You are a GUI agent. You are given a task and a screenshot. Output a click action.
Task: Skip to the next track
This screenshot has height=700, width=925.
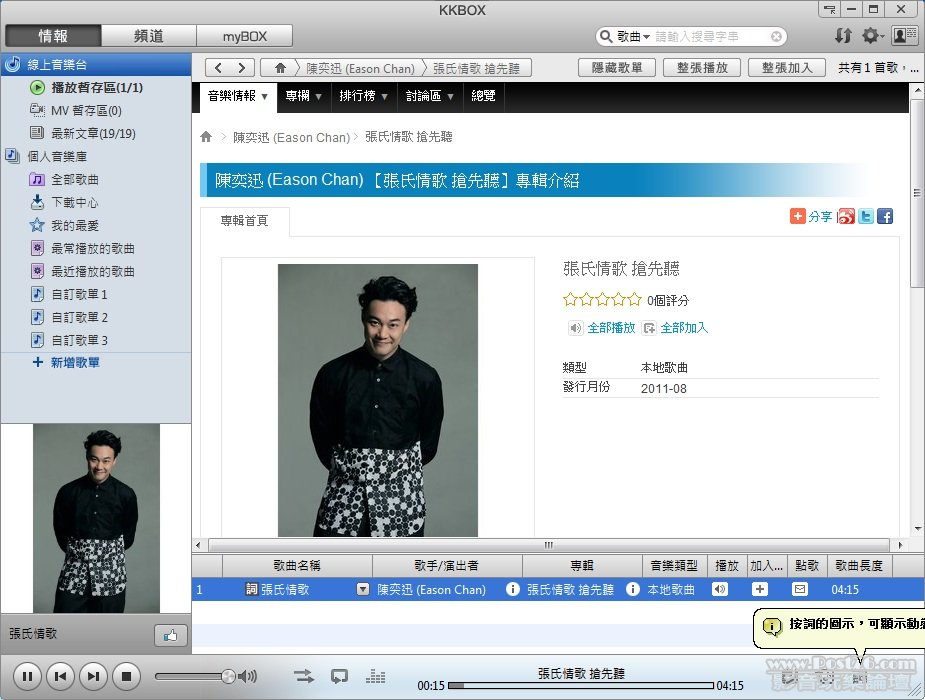pyautogui.click(x=93, y=676)
